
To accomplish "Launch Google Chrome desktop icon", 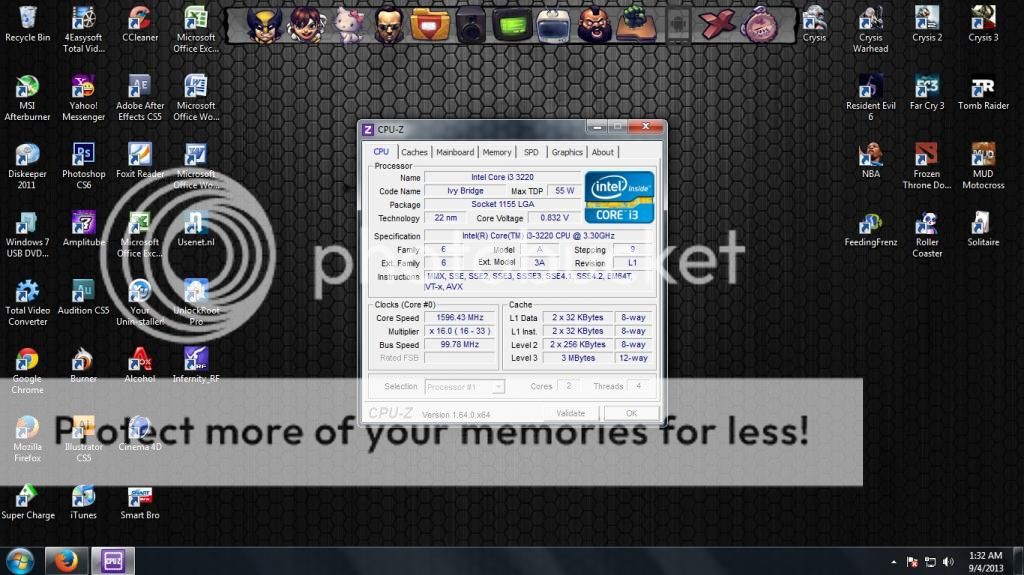I will coord(27,370).
